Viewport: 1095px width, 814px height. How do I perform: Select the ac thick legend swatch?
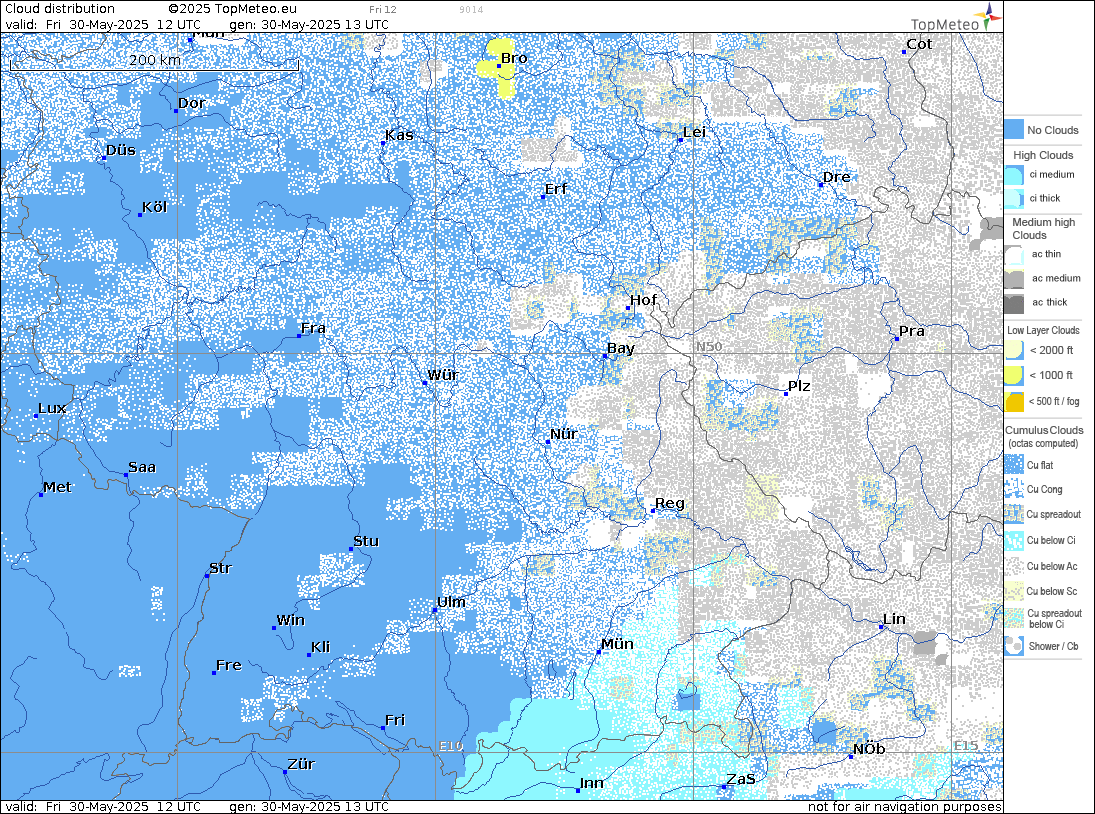click(1014, 302)
